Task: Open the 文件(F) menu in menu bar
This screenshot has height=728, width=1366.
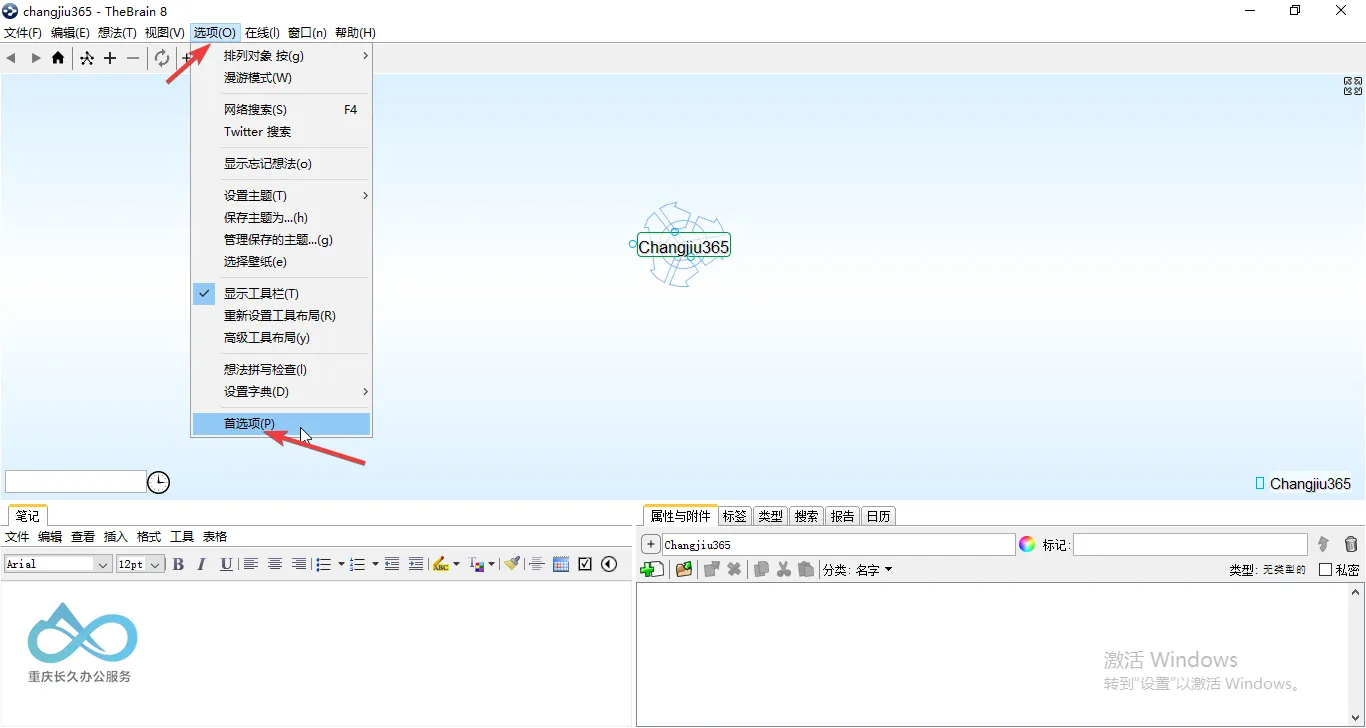Action: tap(23, 33)
